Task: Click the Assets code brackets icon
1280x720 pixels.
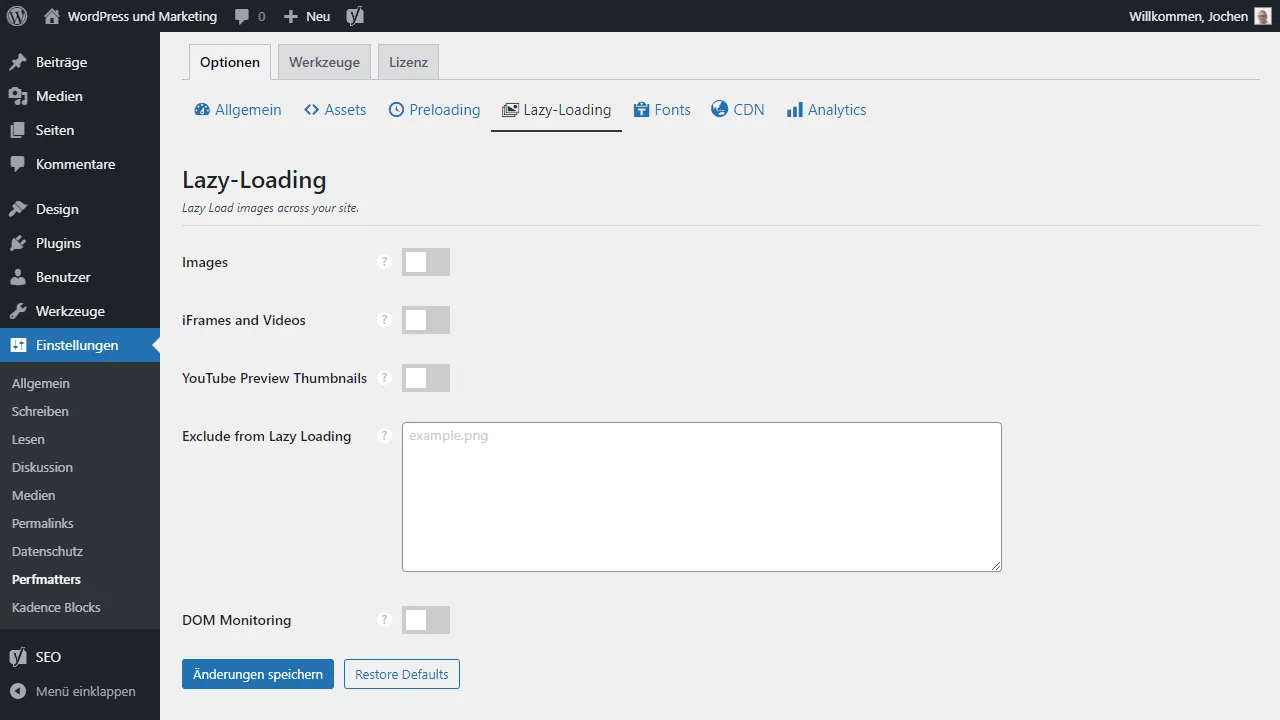Action: pyautogui.click(x=312, y=110)
